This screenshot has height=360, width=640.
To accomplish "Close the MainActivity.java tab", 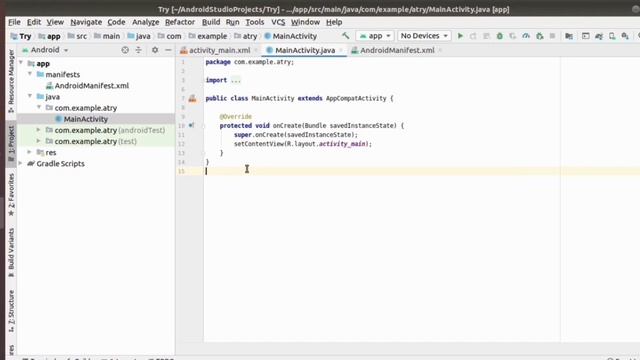I will (341, 50).
